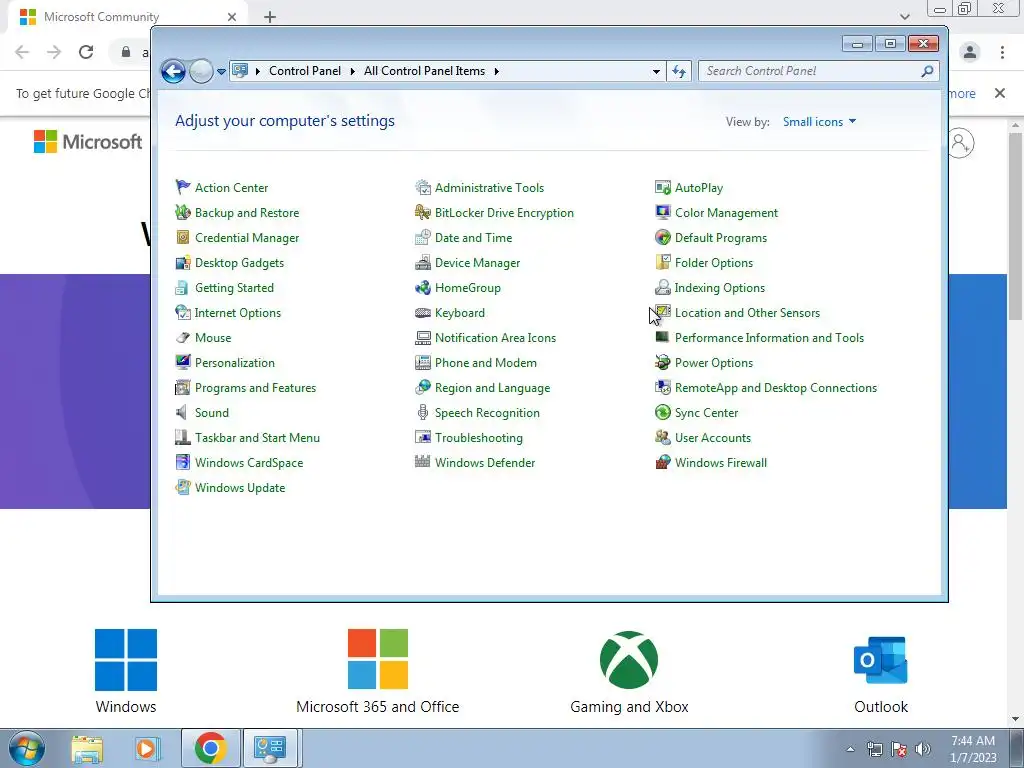Open the BitLocker Drive Encryption key icon
This screenshot has height=768, width=1024.
[423, 212]
